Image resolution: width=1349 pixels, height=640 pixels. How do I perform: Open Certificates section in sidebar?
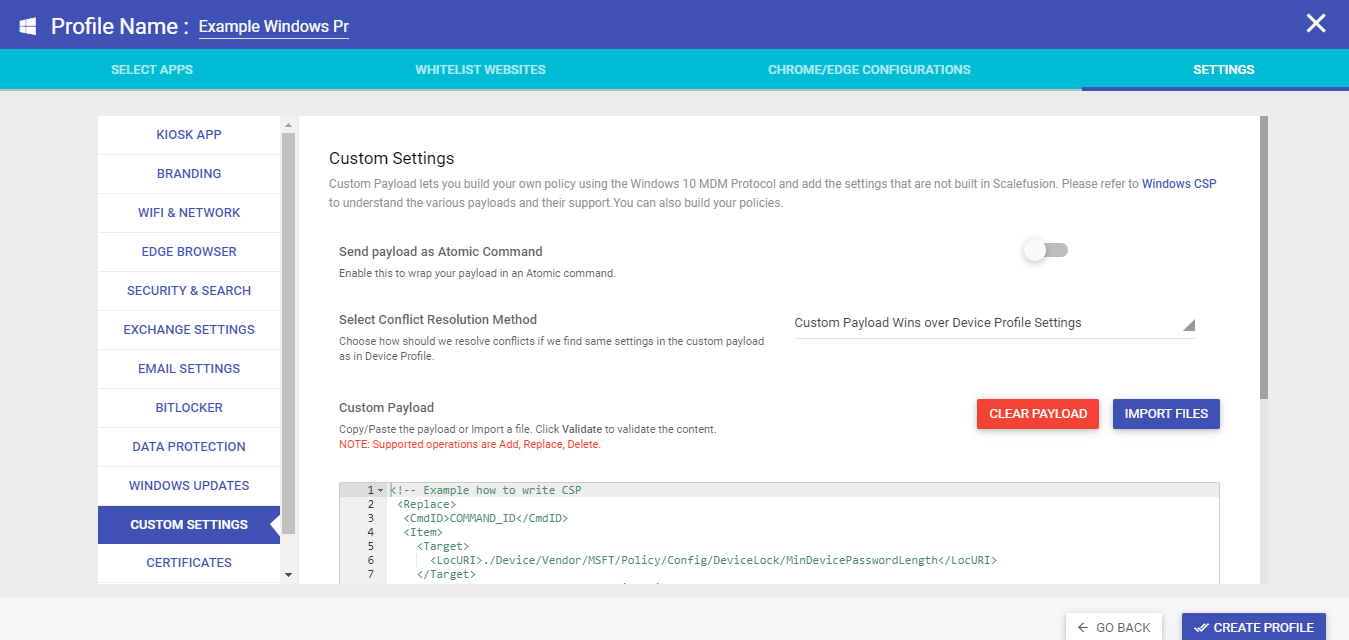coord(189,563)
